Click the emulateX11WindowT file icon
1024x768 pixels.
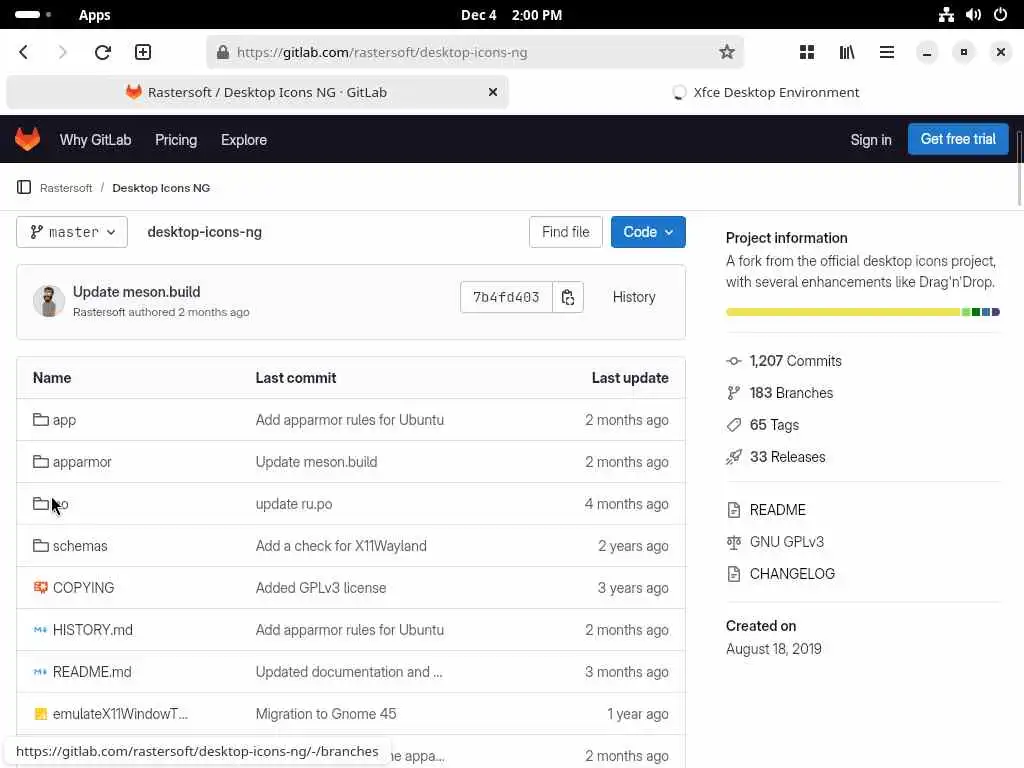click(x=40, y=714)
